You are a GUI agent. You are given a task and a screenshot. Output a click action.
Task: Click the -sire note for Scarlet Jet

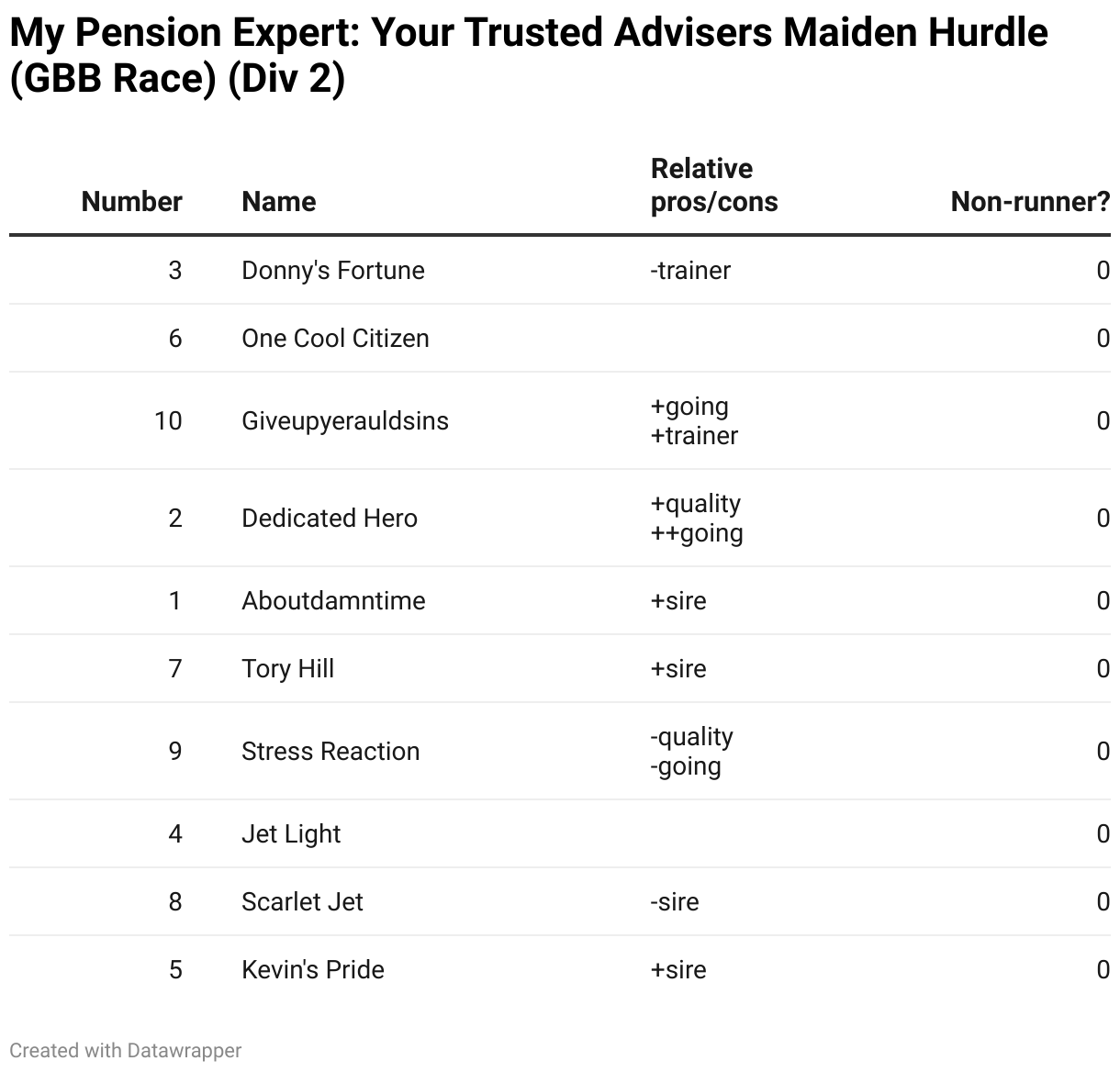(x=675, y=902)
